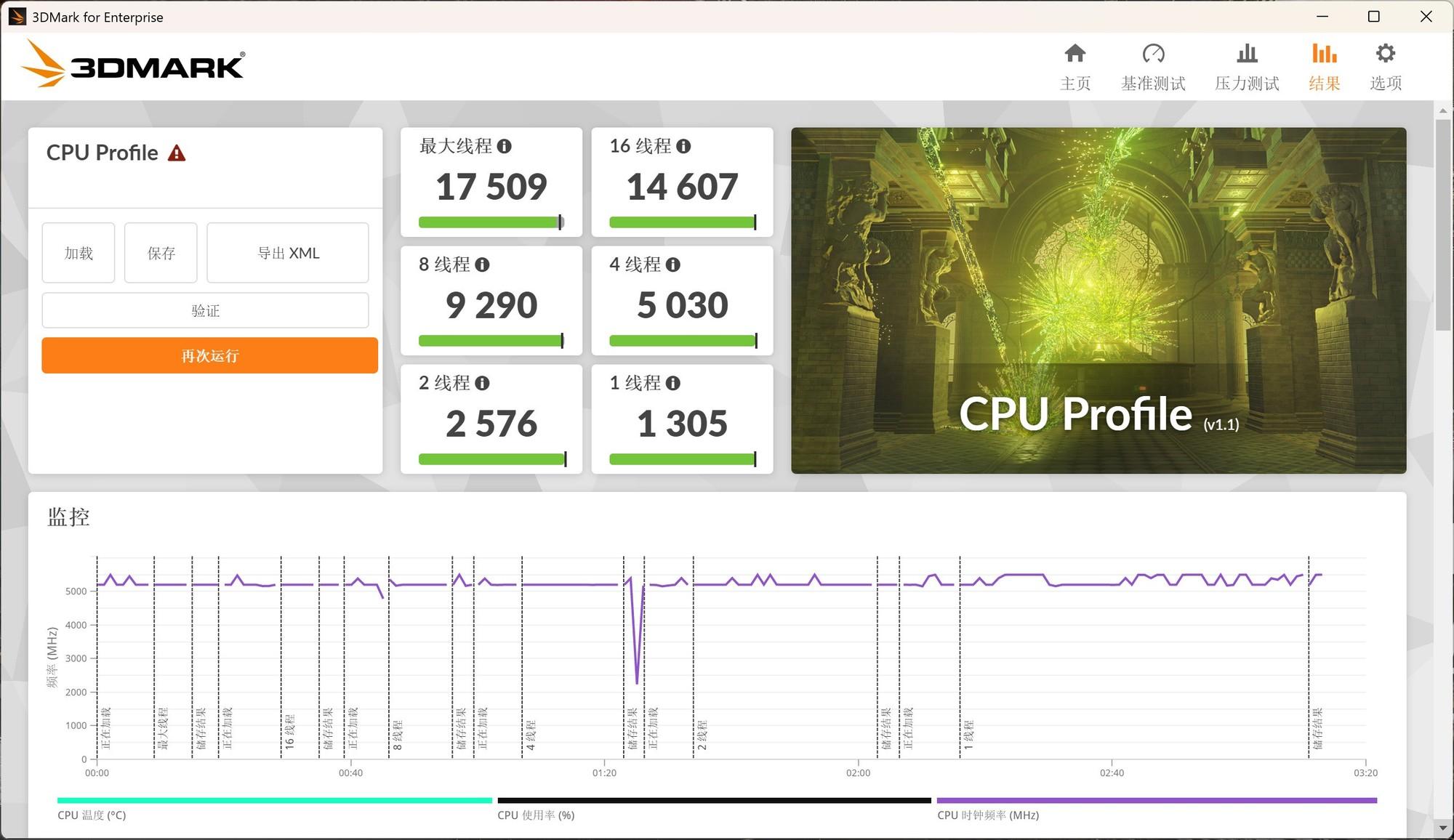Click the 9 290 score value
This screenshot has width=1454, height=840.
pyautogui.click(x=491, y=305)
